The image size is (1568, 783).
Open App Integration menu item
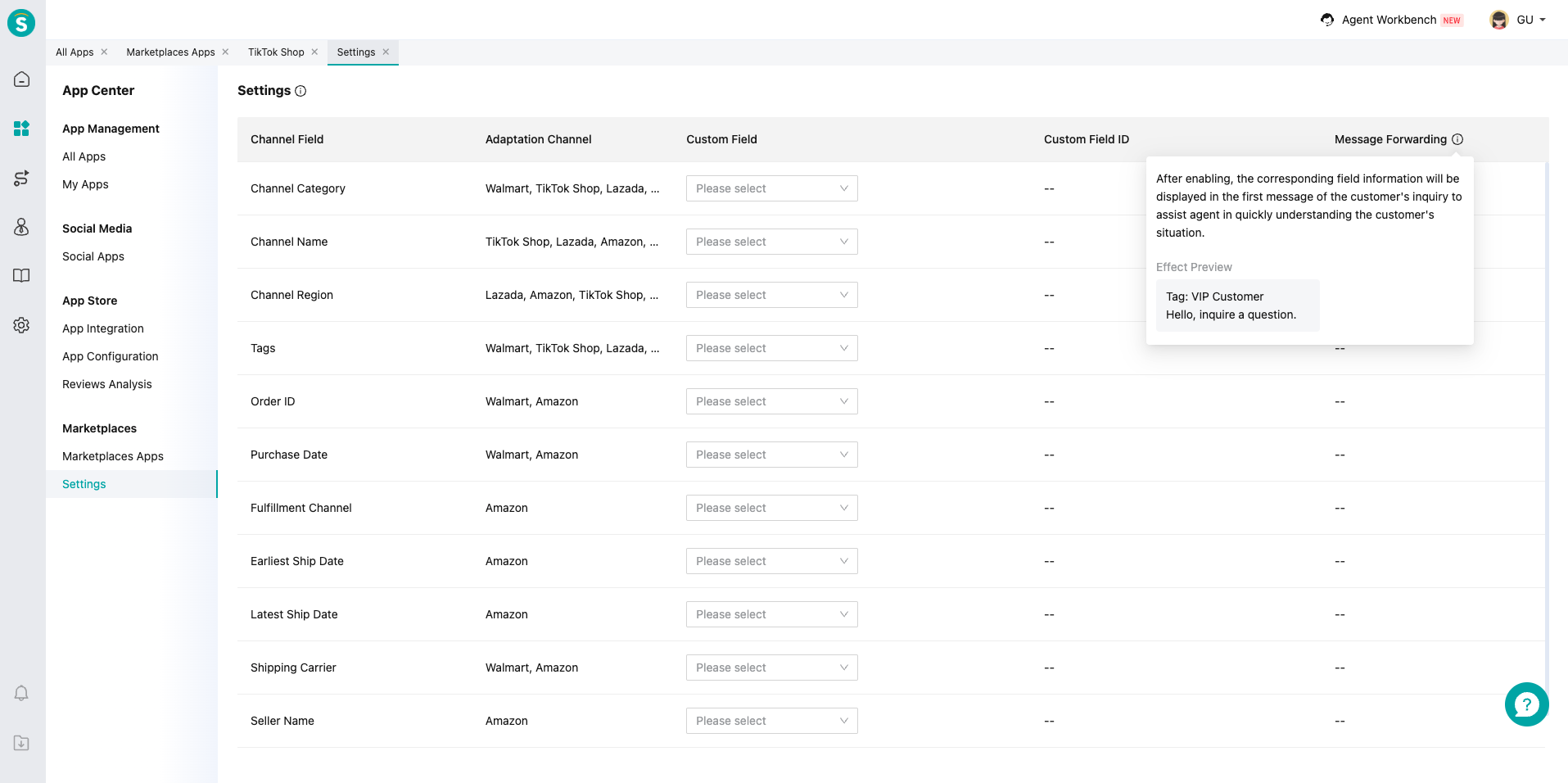[x=103, y=328]
